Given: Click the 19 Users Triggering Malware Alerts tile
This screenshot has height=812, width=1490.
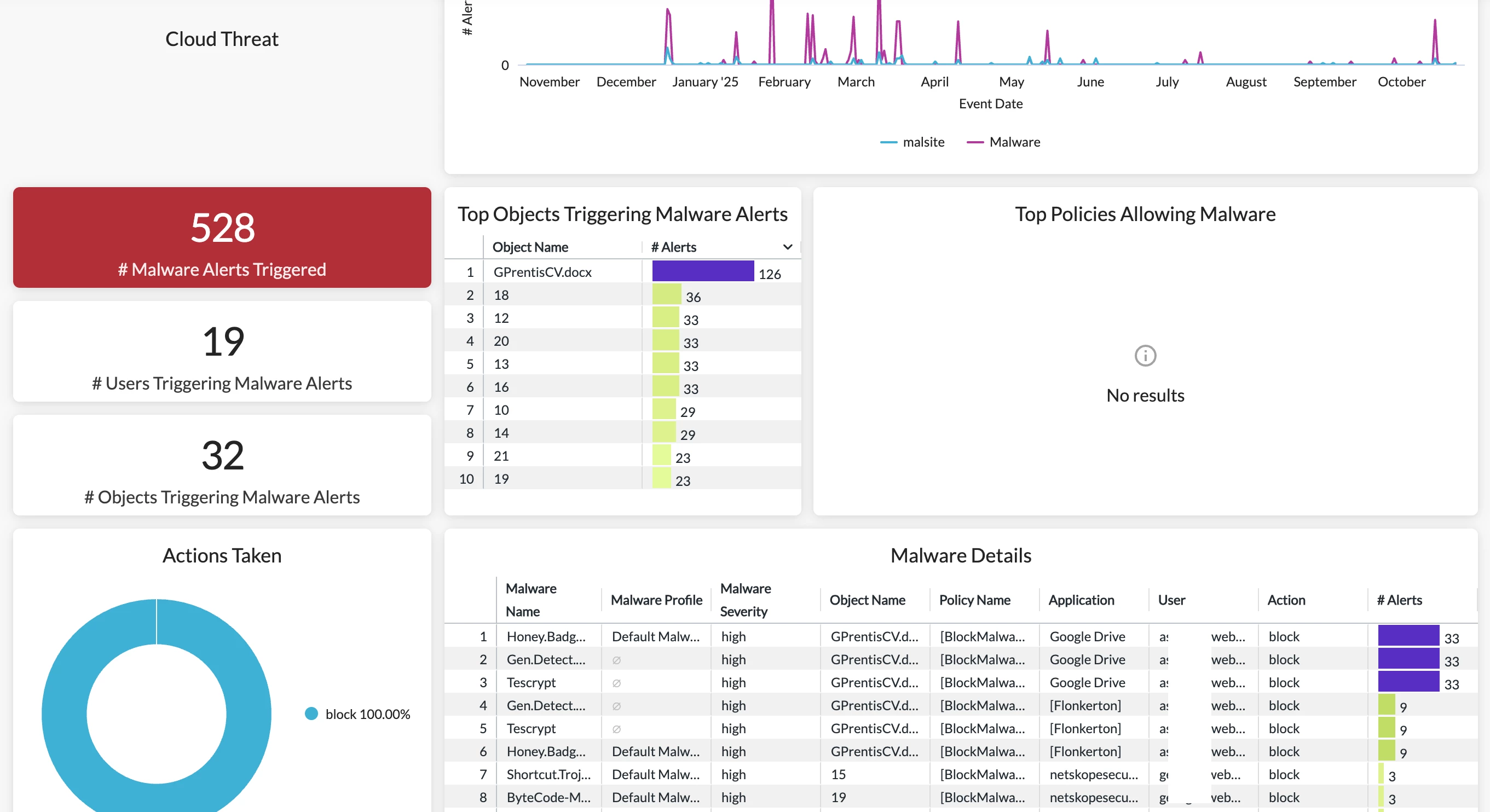Looking at the screenshot, I should 222,351.
